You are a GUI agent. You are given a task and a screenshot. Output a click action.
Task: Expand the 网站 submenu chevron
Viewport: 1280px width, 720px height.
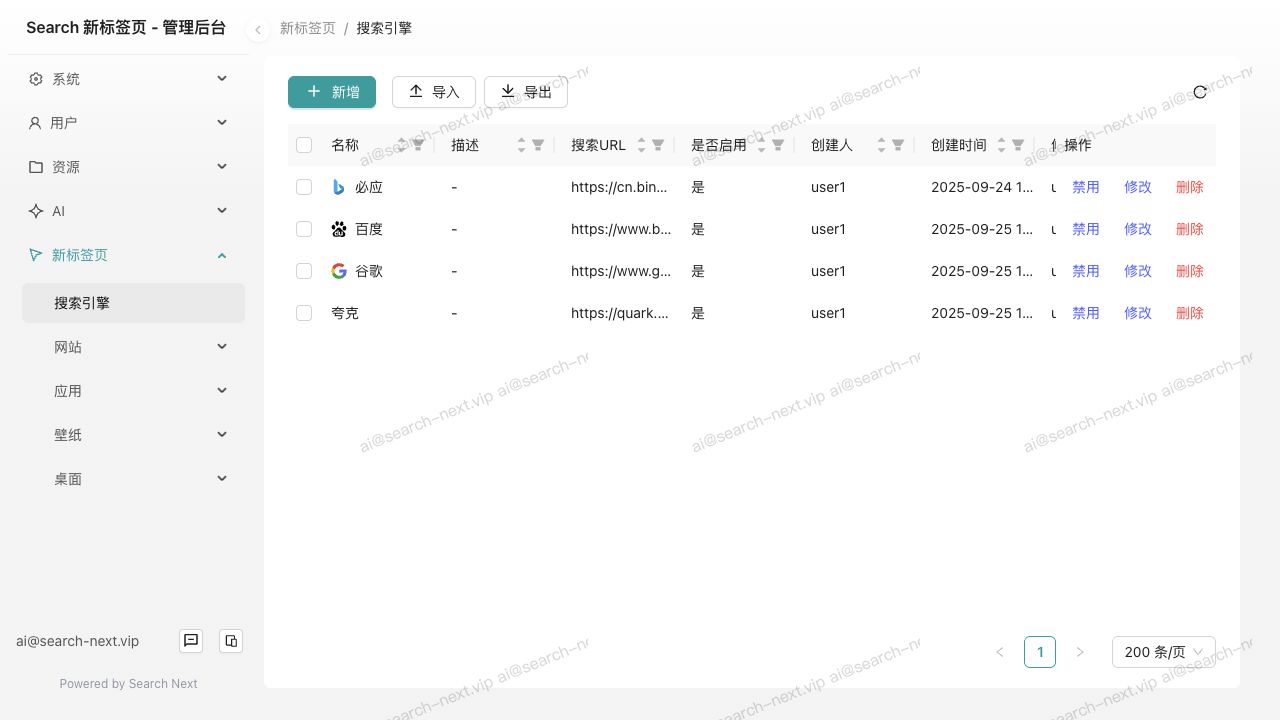[222, 346]
